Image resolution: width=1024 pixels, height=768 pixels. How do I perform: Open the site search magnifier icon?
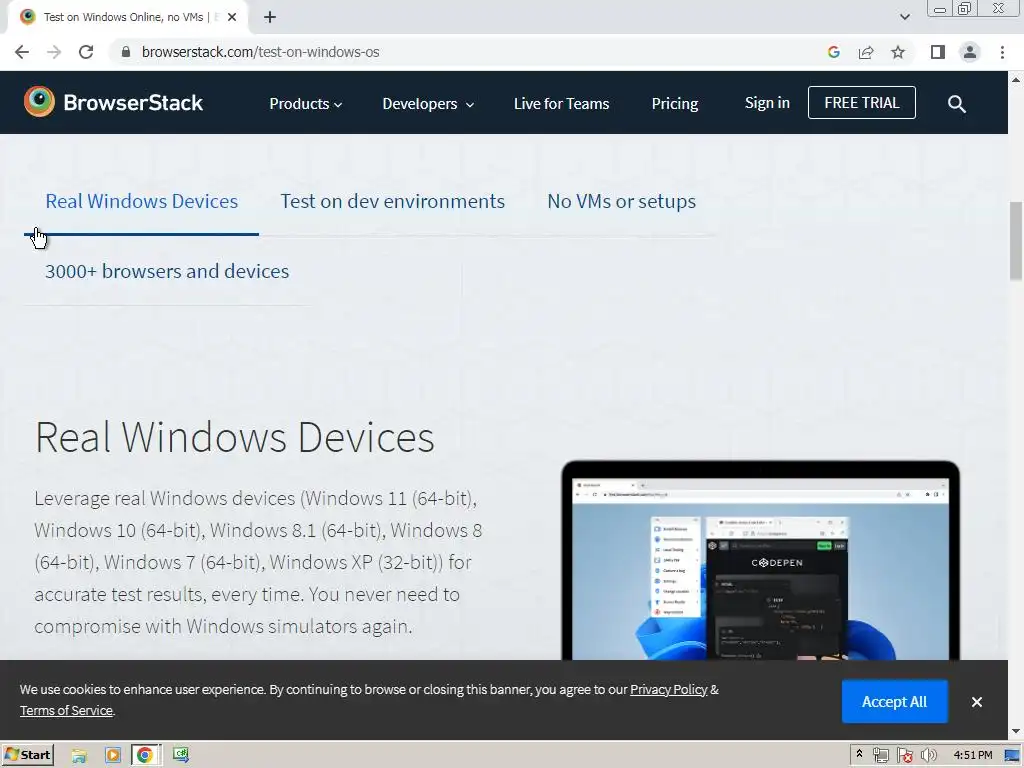957,104
